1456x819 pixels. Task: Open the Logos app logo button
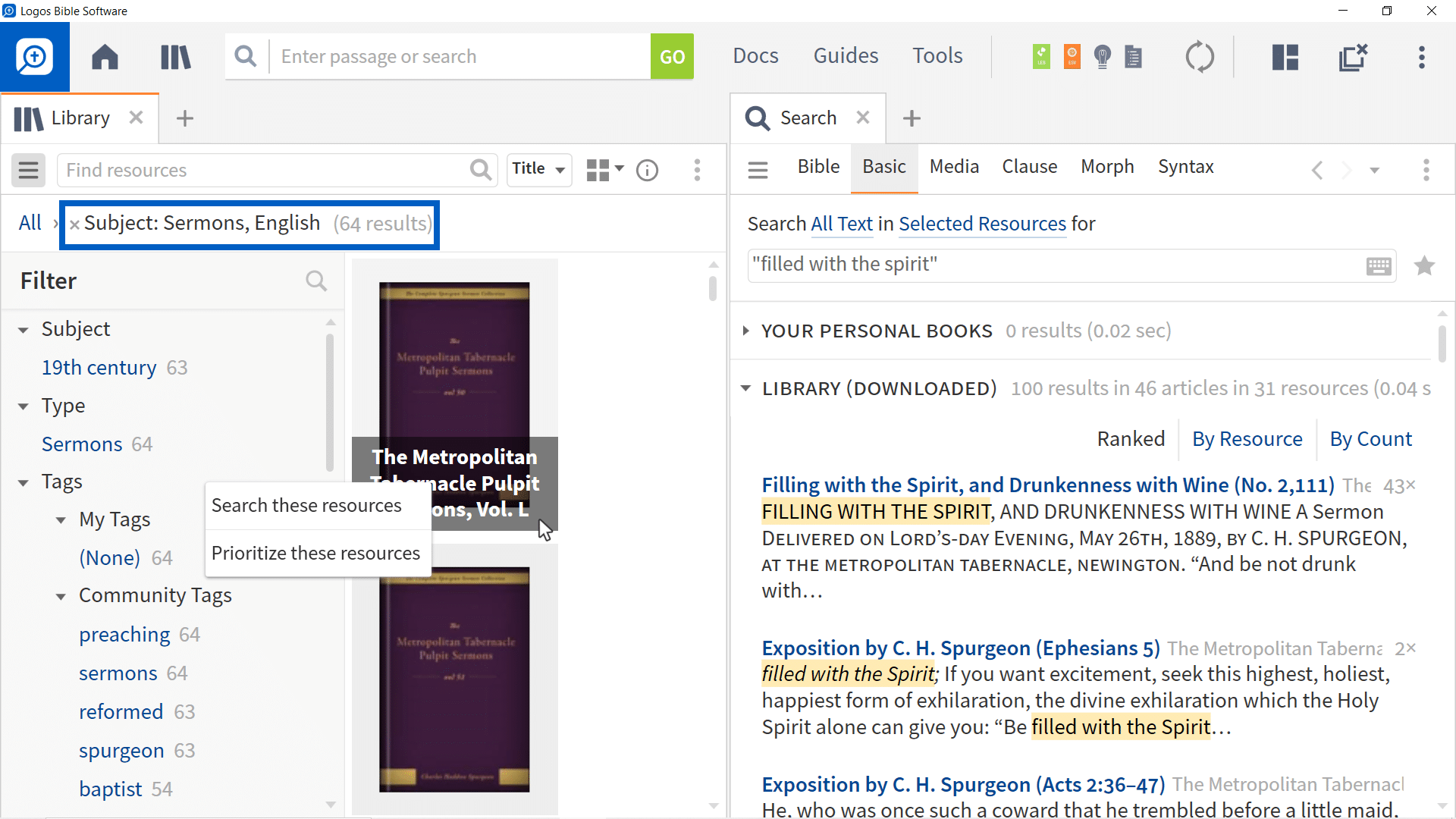(x=35, y=57)
